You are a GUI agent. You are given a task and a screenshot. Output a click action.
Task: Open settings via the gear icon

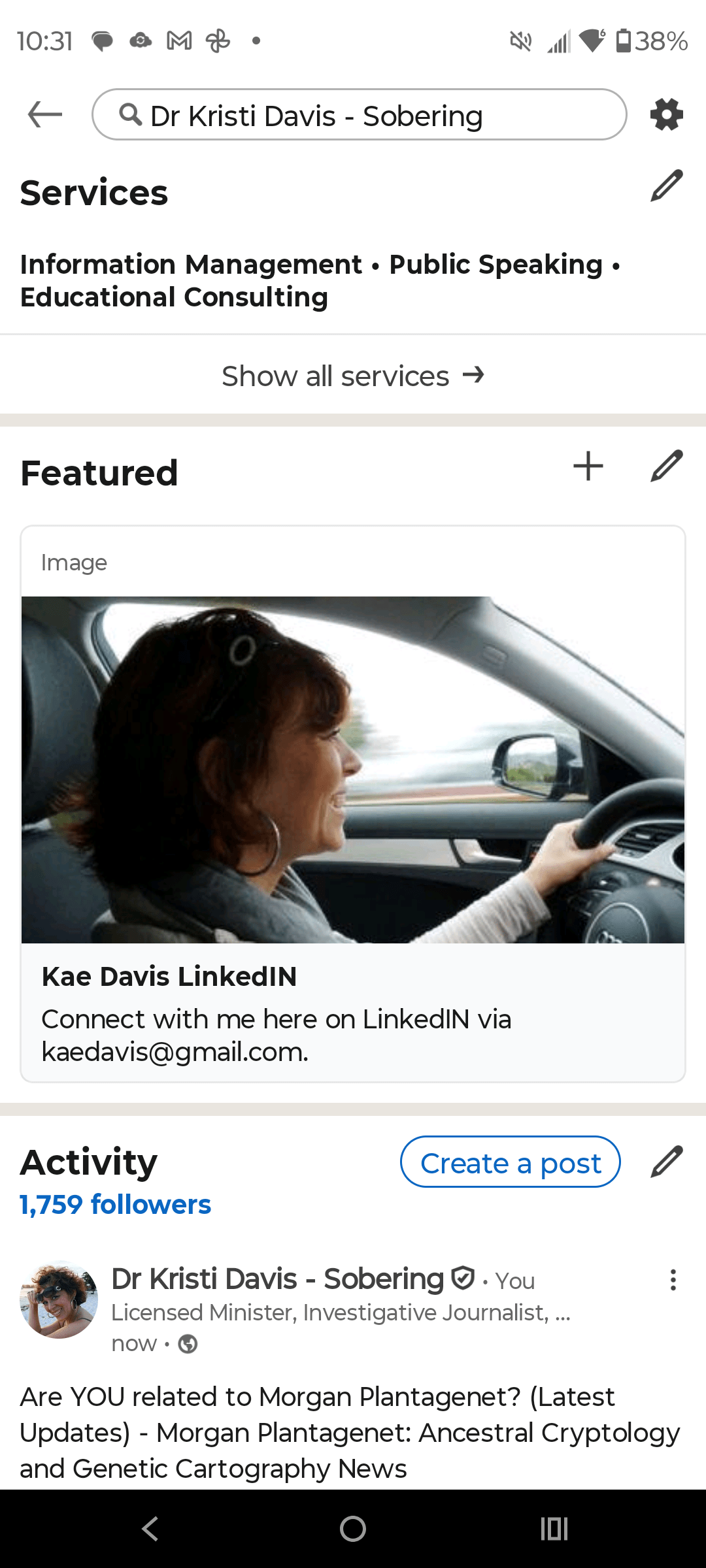pos(666,115)
